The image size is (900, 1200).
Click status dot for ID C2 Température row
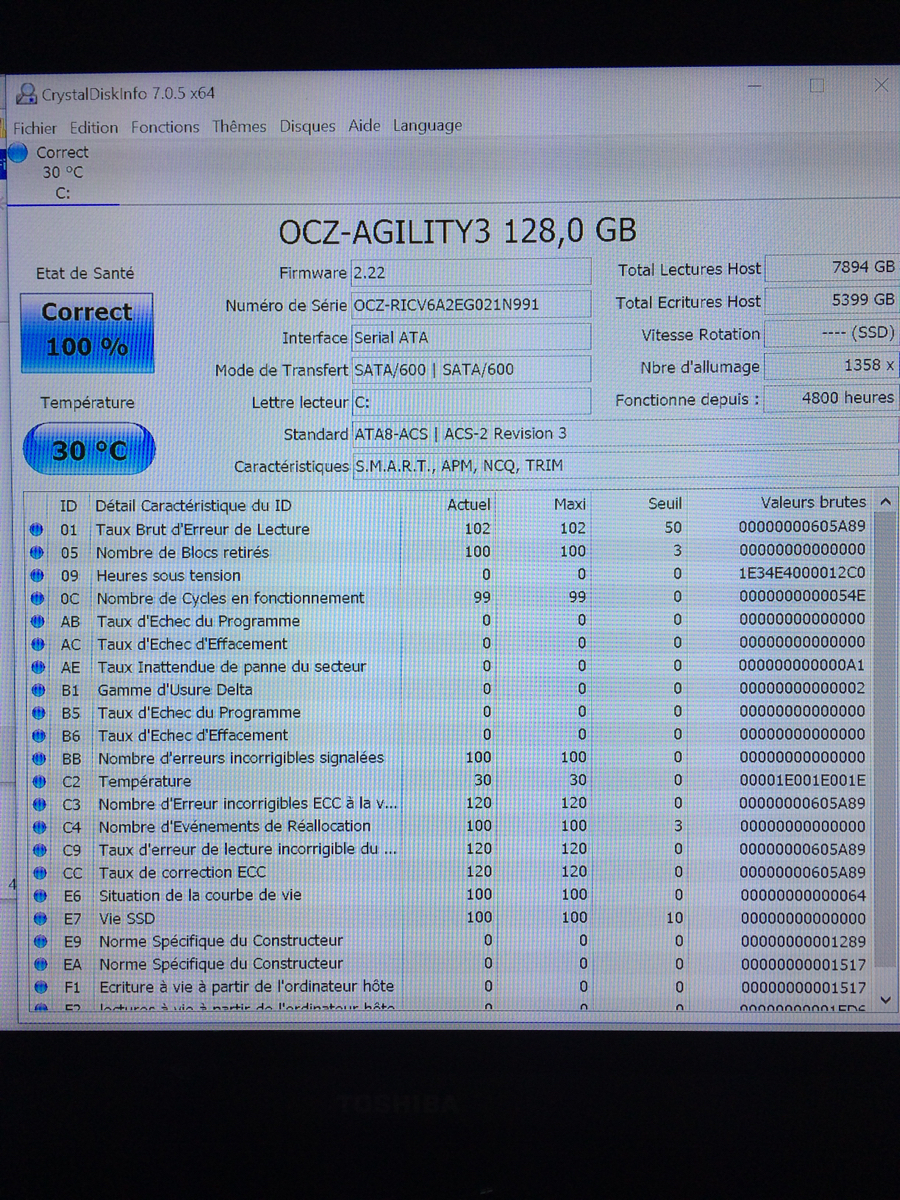coord(39,781)
